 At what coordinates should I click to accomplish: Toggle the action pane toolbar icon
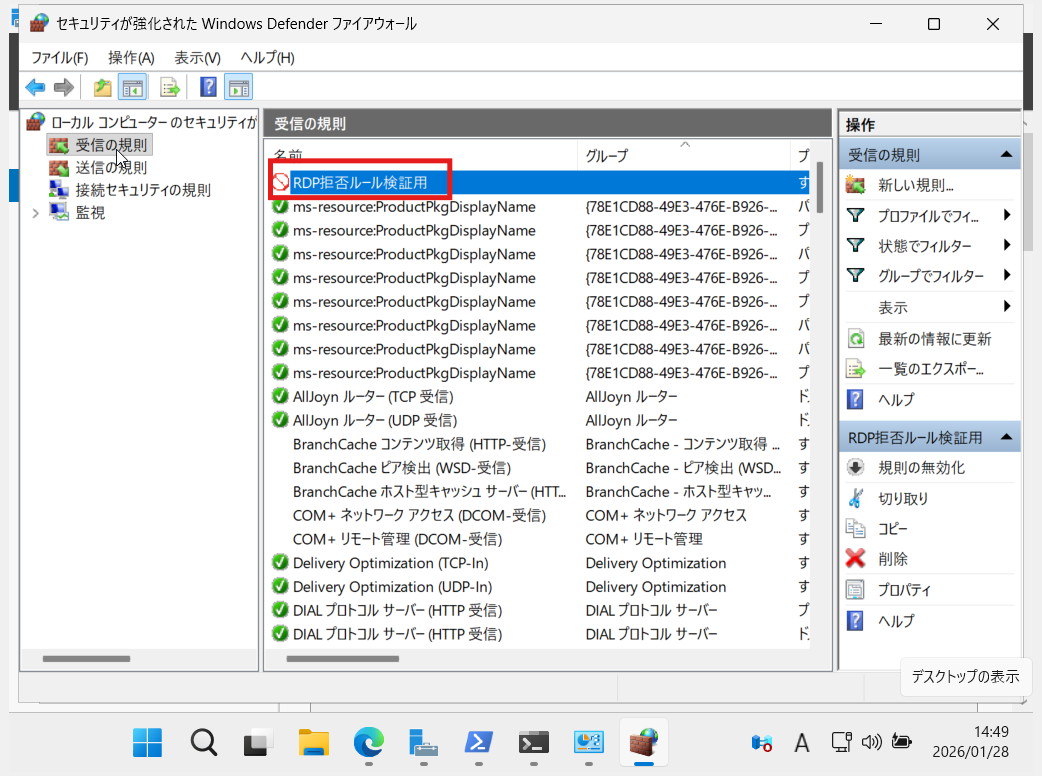pos(239,87)
